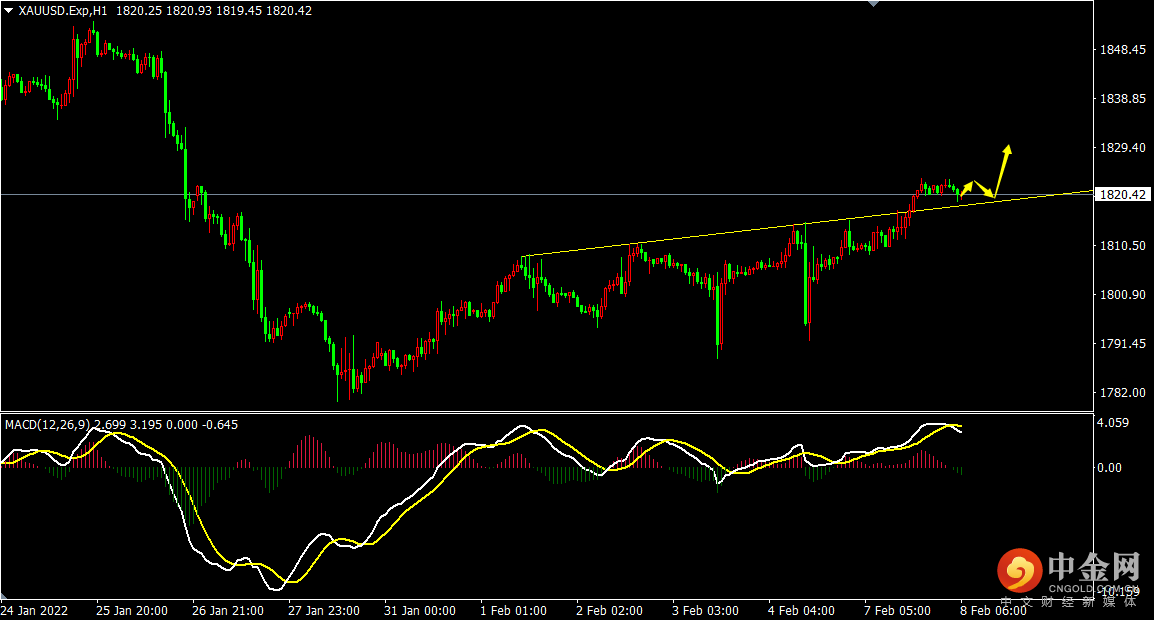Screen dimensions: 1154x620
Task: Click the orange swirl watermark logo
Action: (x=1019, y=572)
